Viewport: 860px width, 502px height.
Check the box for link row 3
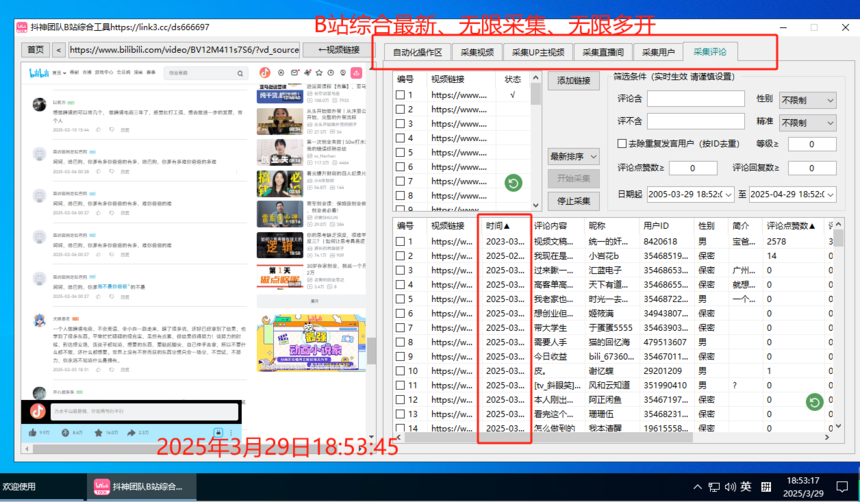(400, 123)
